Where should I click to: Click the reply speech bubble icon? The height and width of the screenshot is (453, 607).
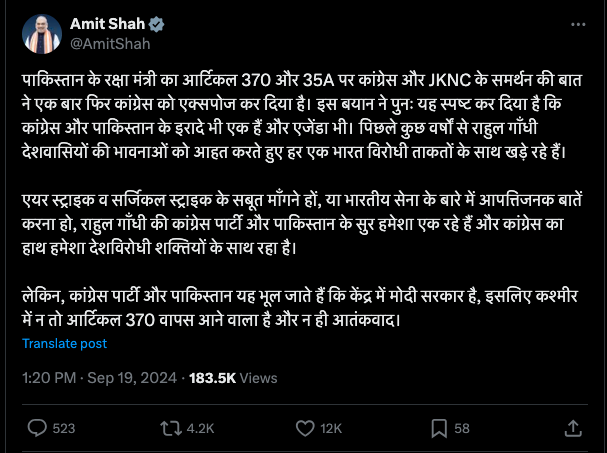[37, 428]
